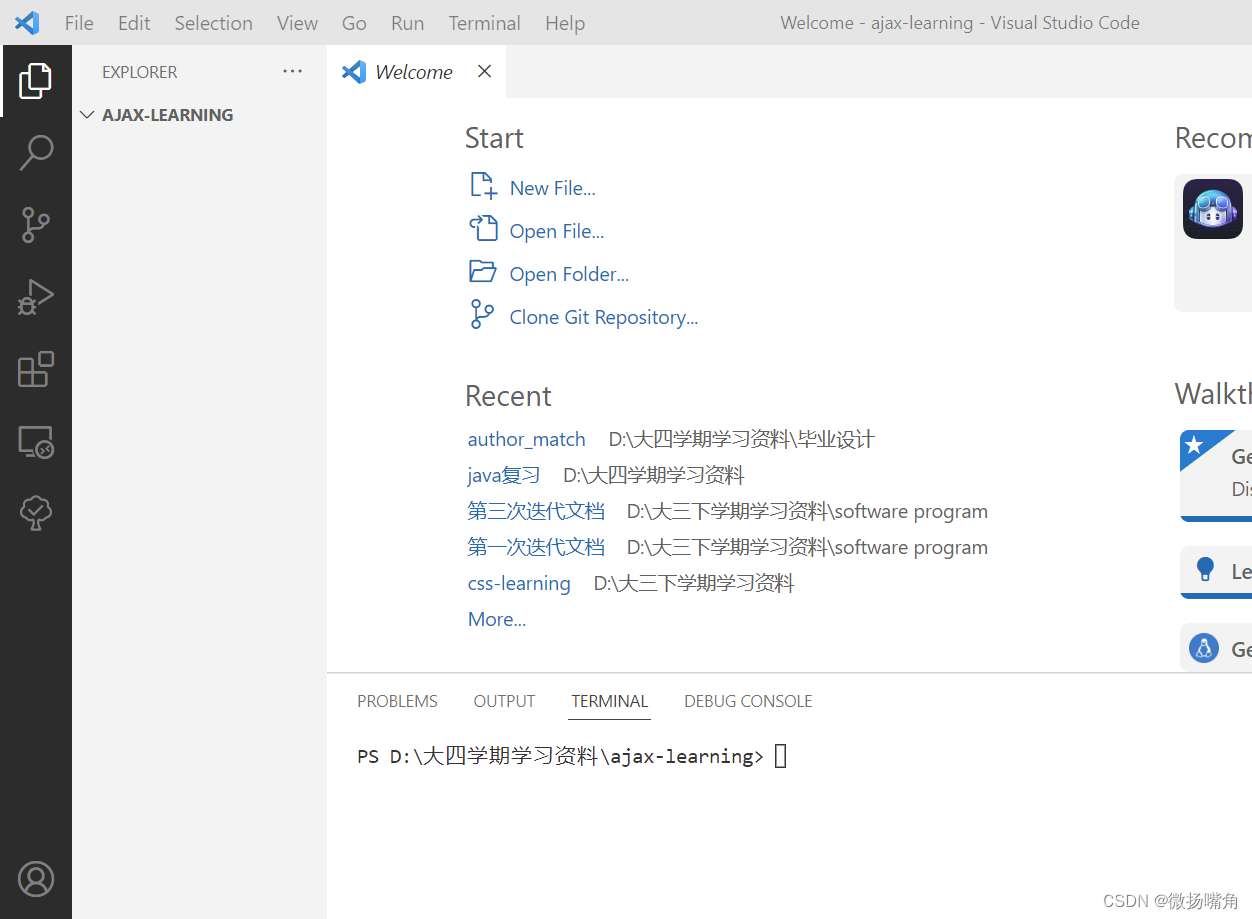The width and height of the screenshot is (1252, 919).
Task: Click the star badge on walkthrough card
Action: (1194, 445)
